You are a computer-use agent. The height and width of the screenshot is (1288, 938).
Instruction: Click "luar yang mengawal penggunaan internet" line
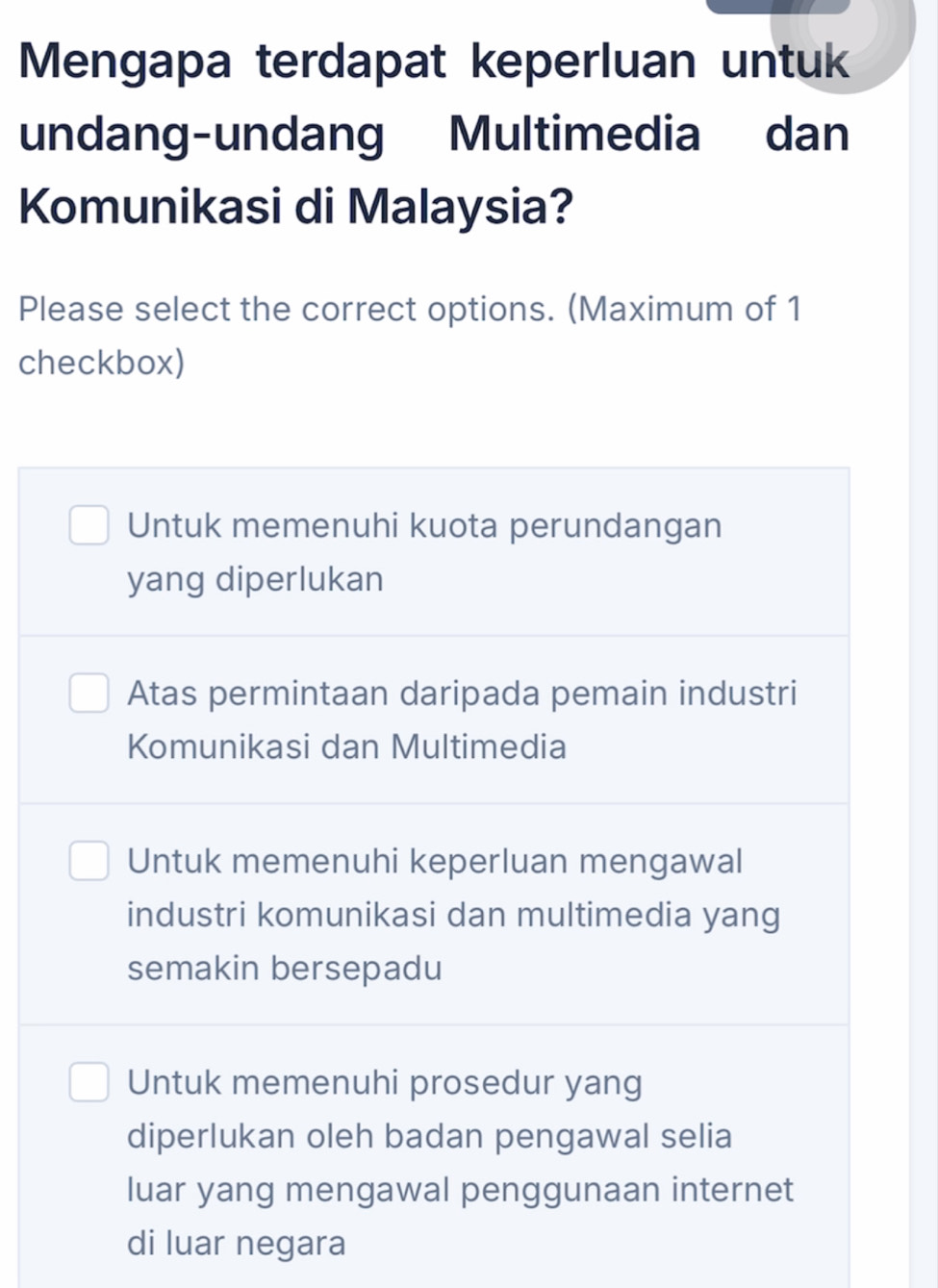pyautogui.click(x=460, y=1190)
